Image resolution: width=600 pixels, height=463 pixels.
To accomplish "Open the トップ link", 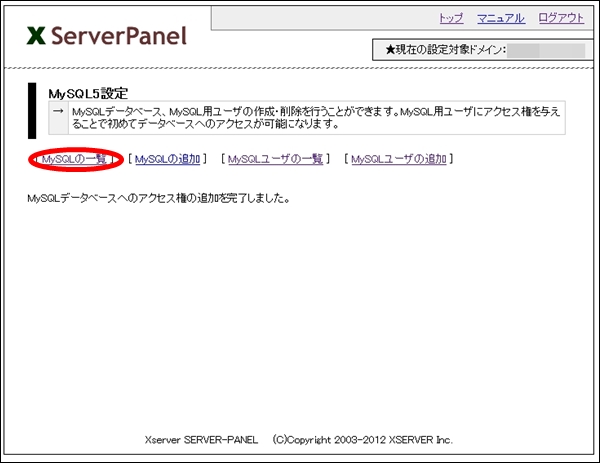I will point(451,18).
